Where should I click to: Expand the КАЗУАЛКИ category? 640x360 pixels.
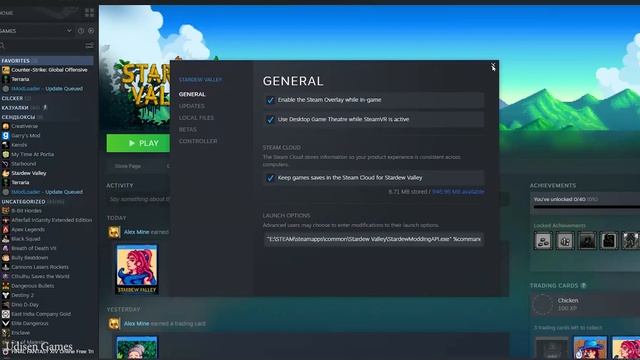pos(15,108)
